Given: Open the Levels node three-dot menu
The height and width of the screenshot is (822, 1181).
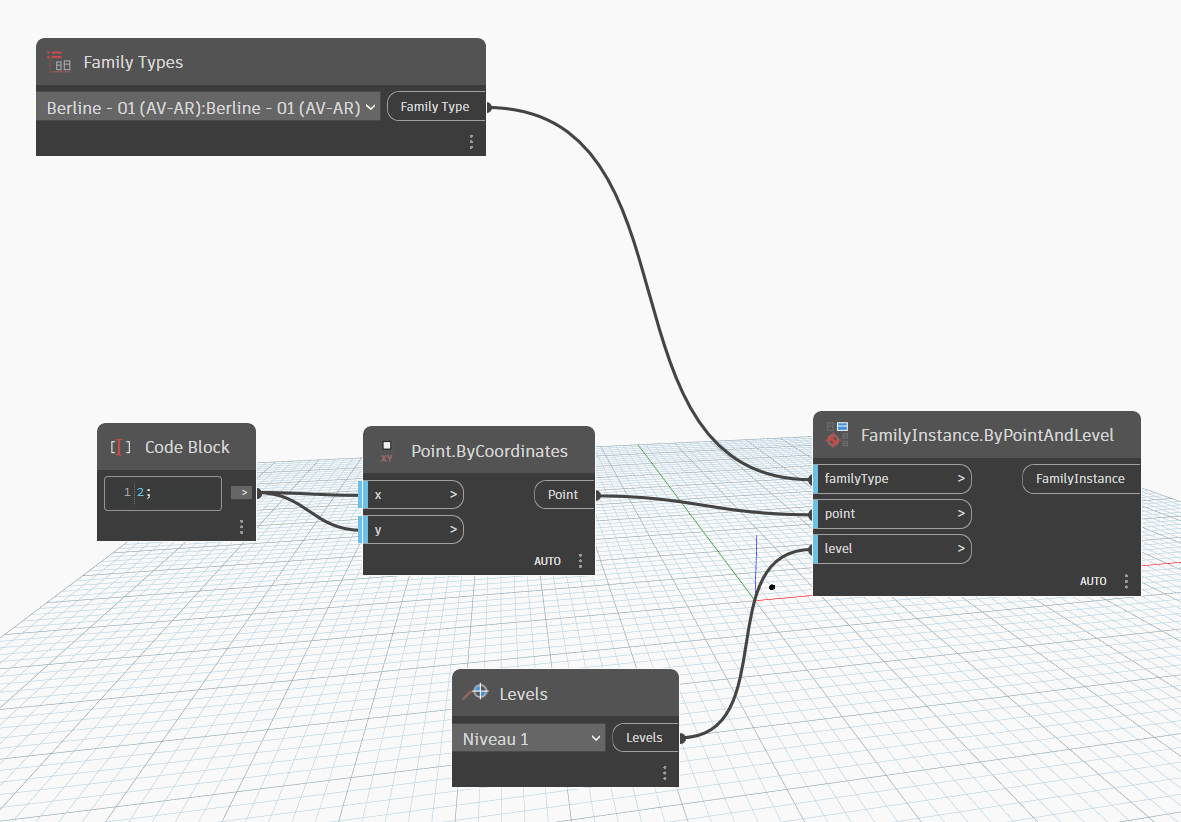Looking at the screenshot, I should [664, 773].
